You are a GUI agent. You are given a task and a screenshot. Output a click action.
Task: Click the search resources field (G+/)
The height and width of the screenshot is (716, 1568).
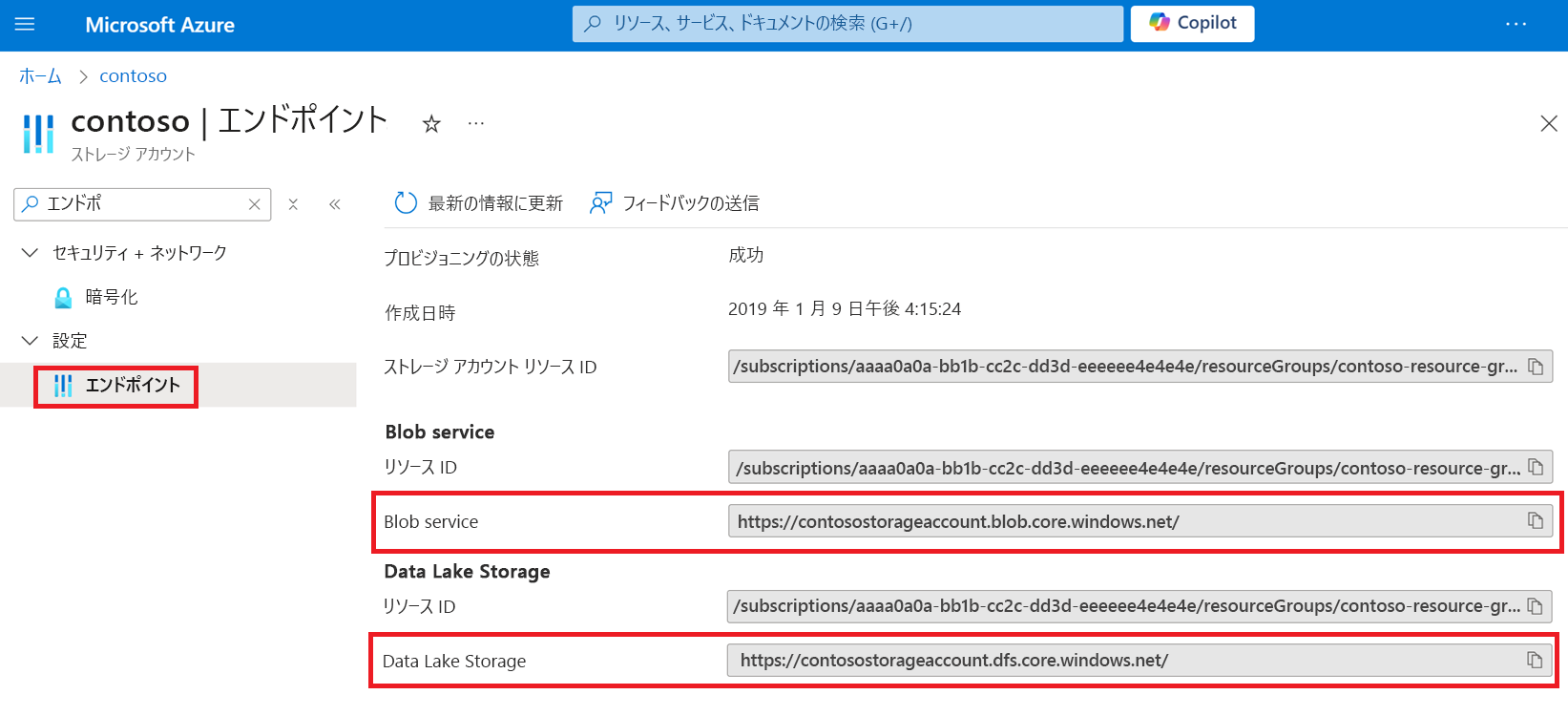[x=847, y=24]
